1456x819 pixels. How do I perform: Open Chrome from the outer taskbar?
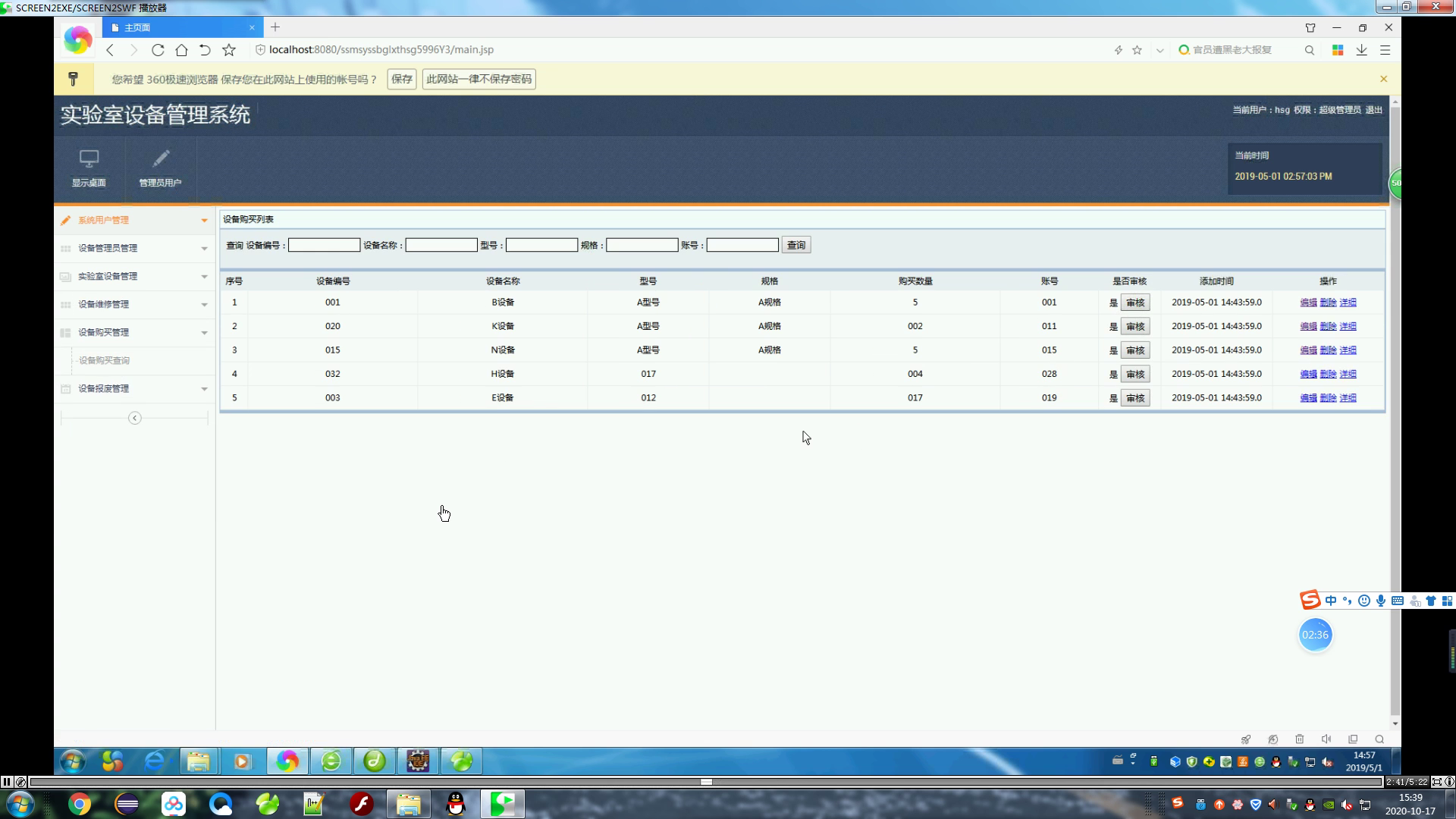click(80, 804)
